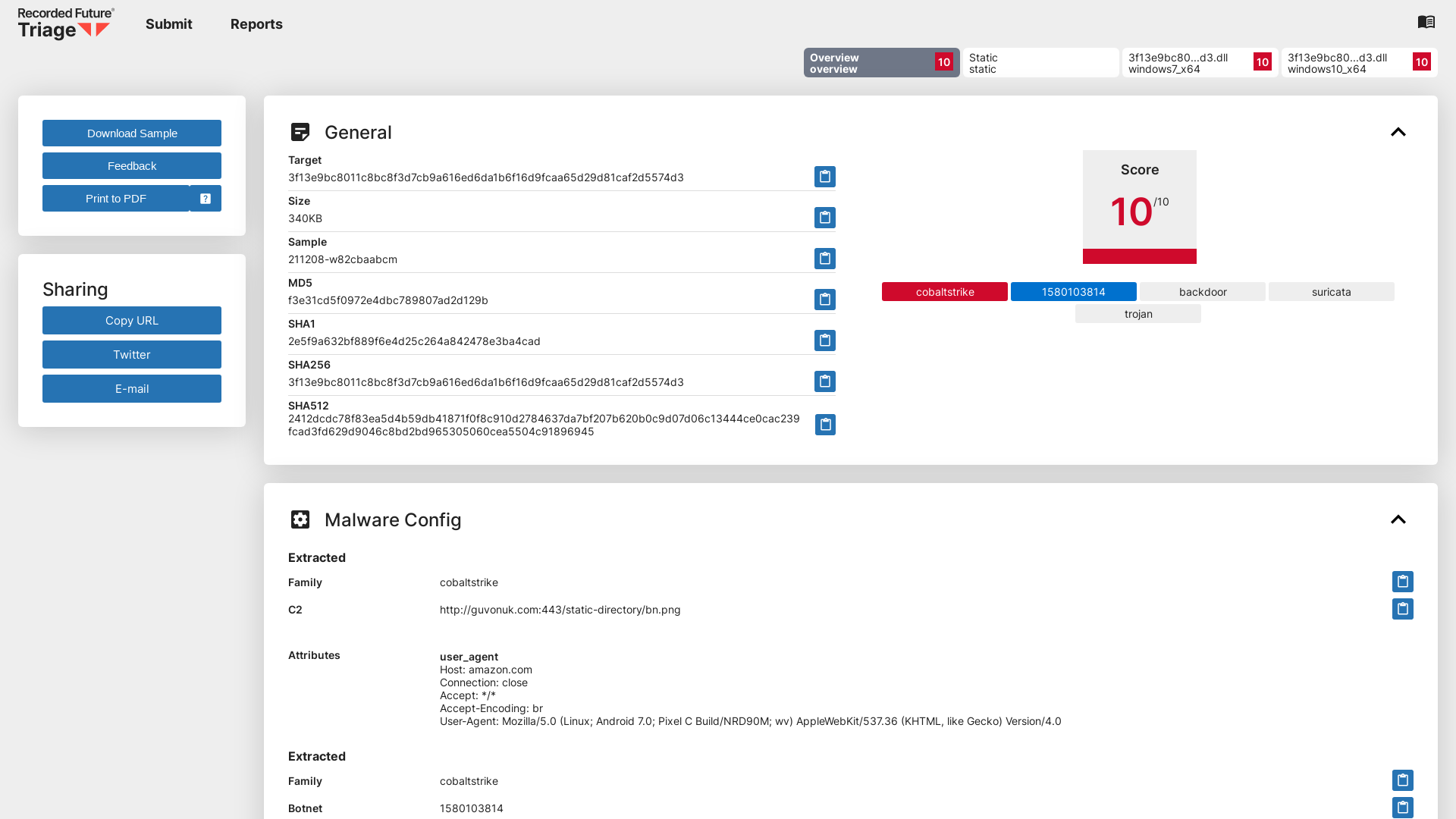Click the General section notes icon
Screen dimensions: 1456x819
(x=300, y=132)
